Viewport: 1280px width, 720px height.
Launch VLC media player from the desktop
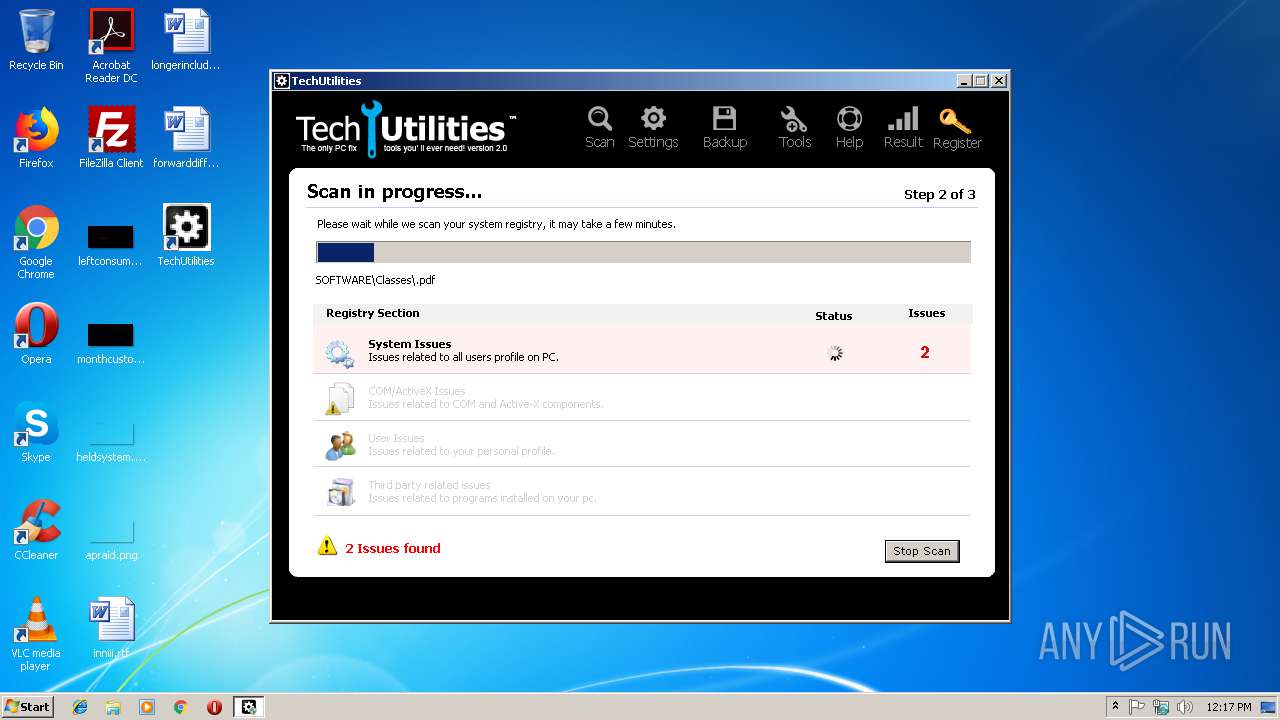tap(36, 634)
